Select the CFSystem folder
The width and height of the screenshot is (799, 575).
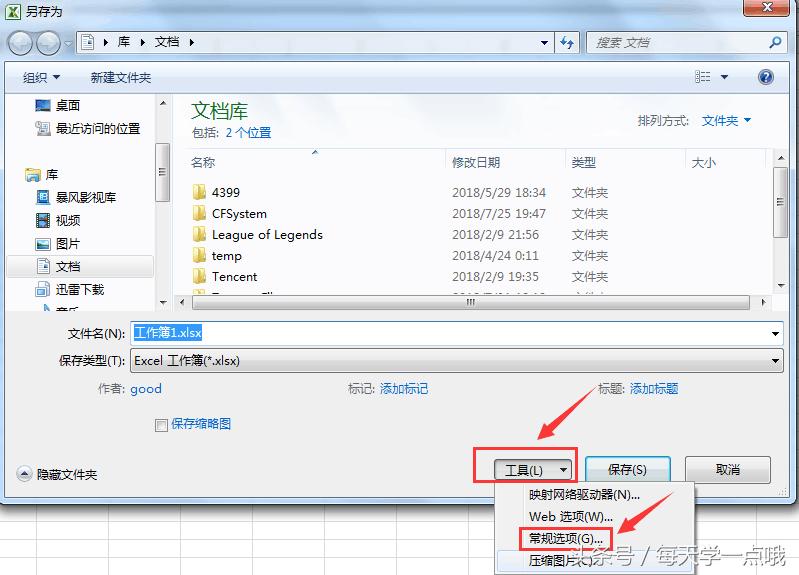click(x=239, y=214)
